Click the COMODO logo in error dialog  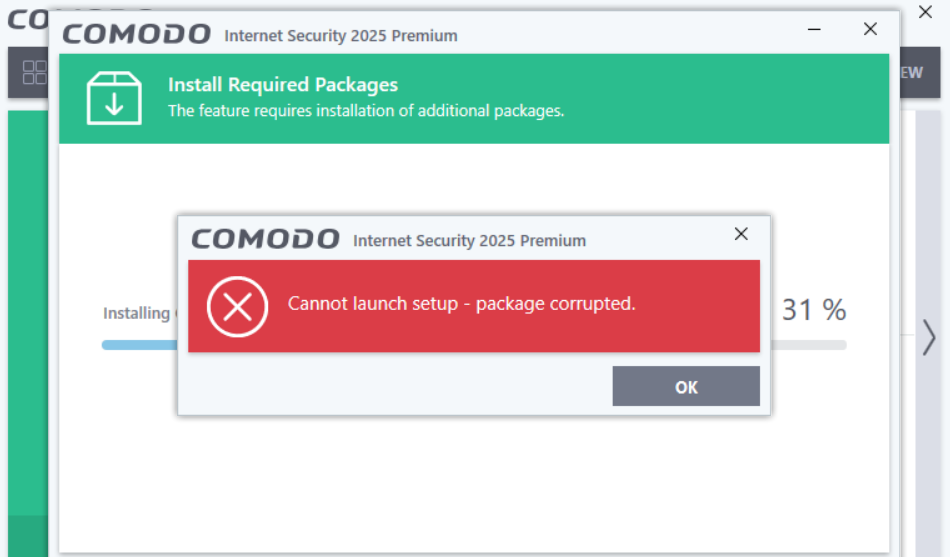tap(265, 240)
